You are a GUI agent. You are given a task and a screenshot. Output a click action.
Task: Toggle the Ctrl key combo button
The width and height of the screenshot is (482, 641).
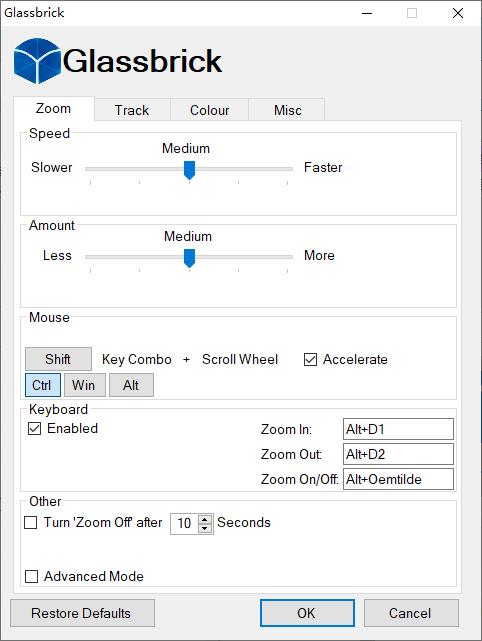point(43,385)
